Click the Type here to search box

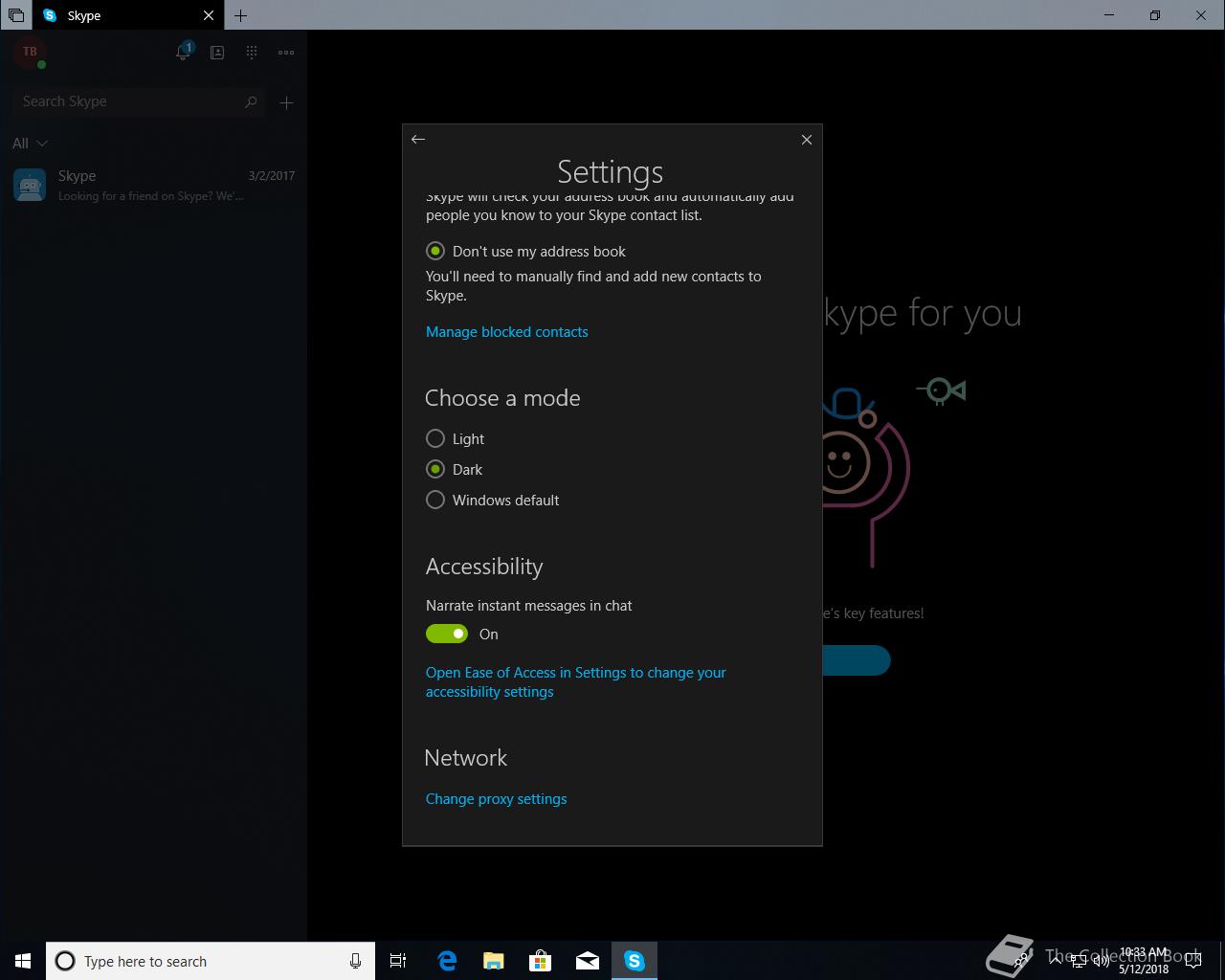point(211,961)
